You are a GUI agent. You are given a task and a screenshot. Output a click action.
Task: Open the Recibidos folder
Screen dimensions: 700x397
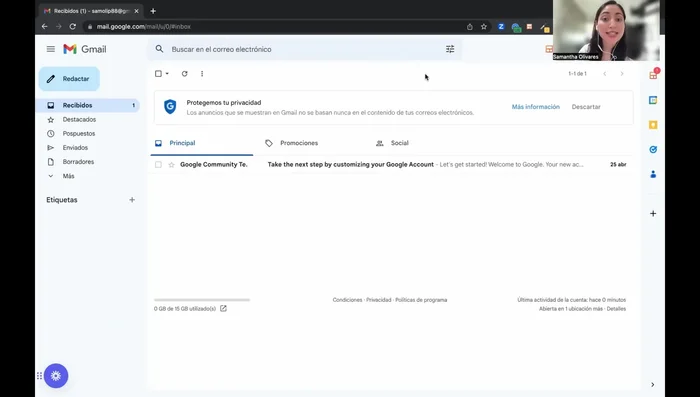pos(89,105)
